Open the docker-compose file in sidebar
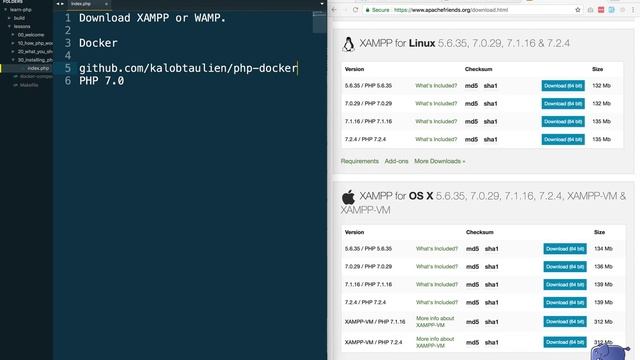The image size is (640, 360). (36, 76)
